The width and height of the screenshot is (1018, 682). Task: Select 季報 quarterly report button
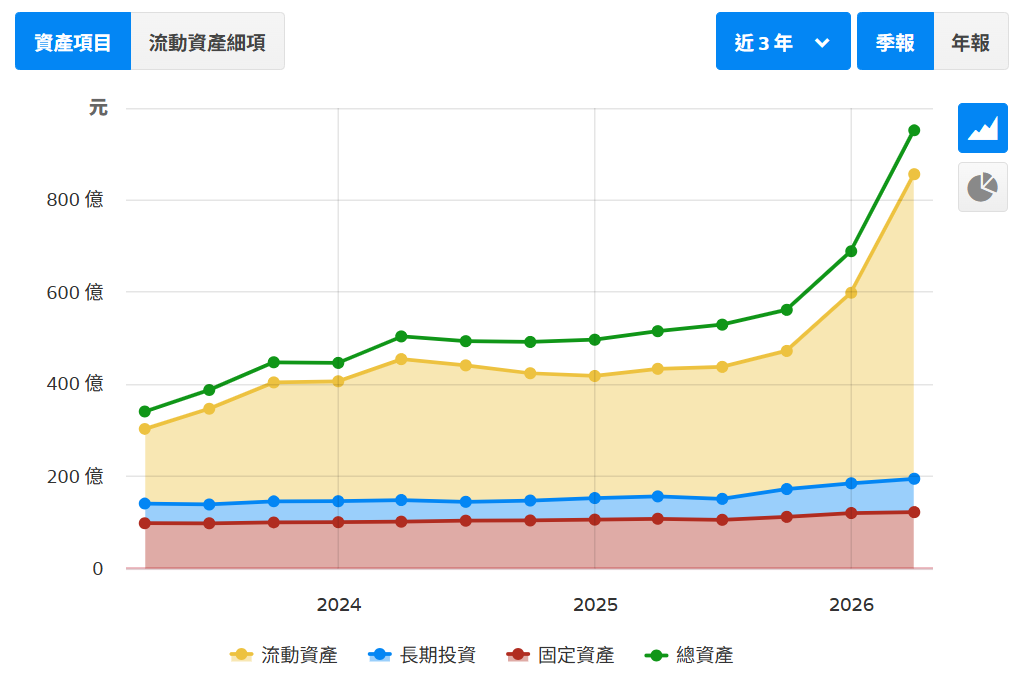(x=895, y=41)
